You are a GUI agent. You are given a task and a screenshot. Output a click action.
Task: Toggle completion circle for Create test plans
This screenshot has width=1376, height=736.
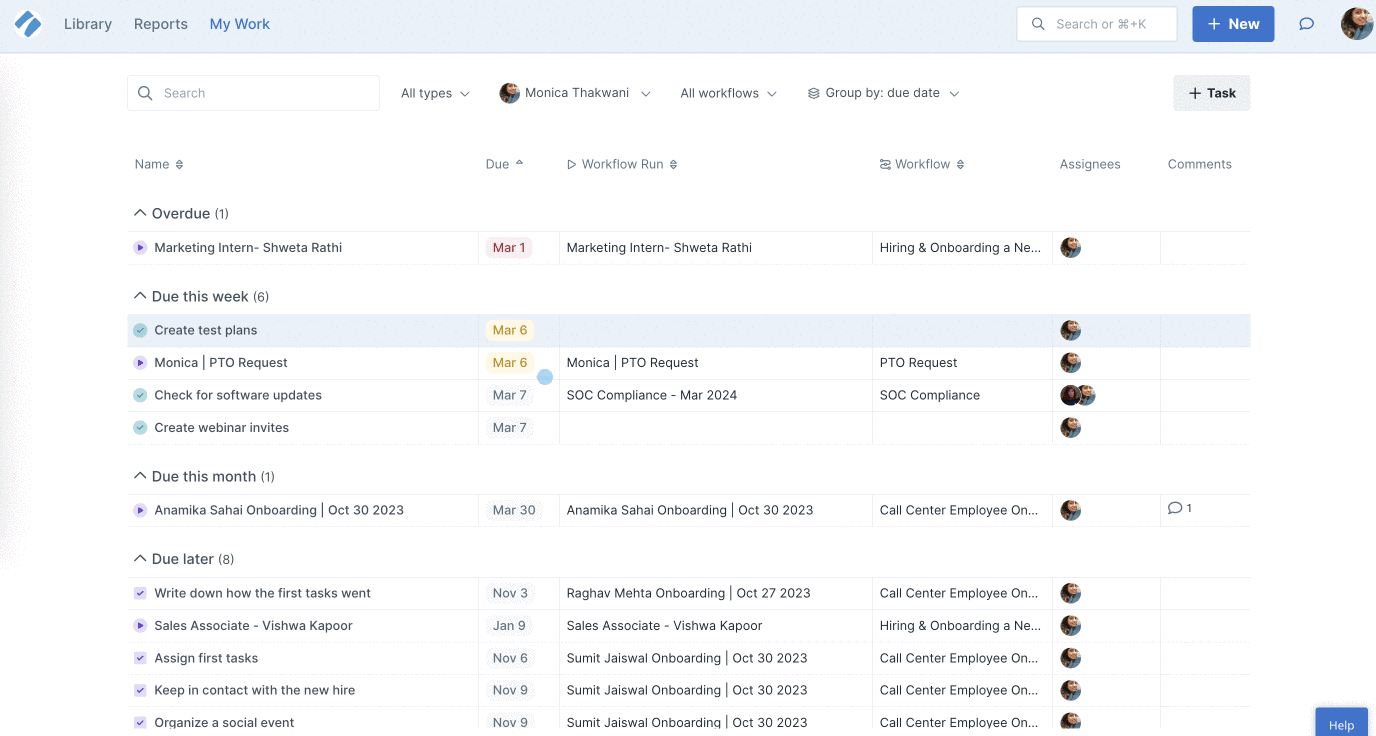pos(140,330)
